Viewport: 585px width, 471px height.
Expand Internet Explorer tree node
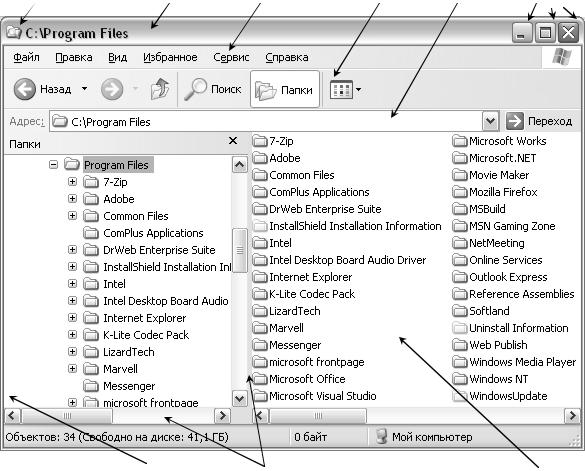point(72,318)
